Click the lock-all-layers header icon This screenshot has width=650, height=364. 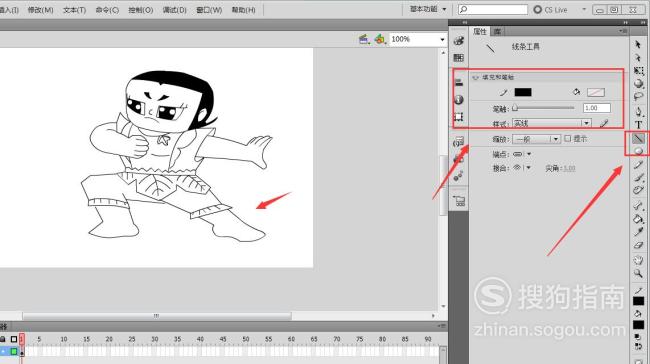click(x=3, y=339)
